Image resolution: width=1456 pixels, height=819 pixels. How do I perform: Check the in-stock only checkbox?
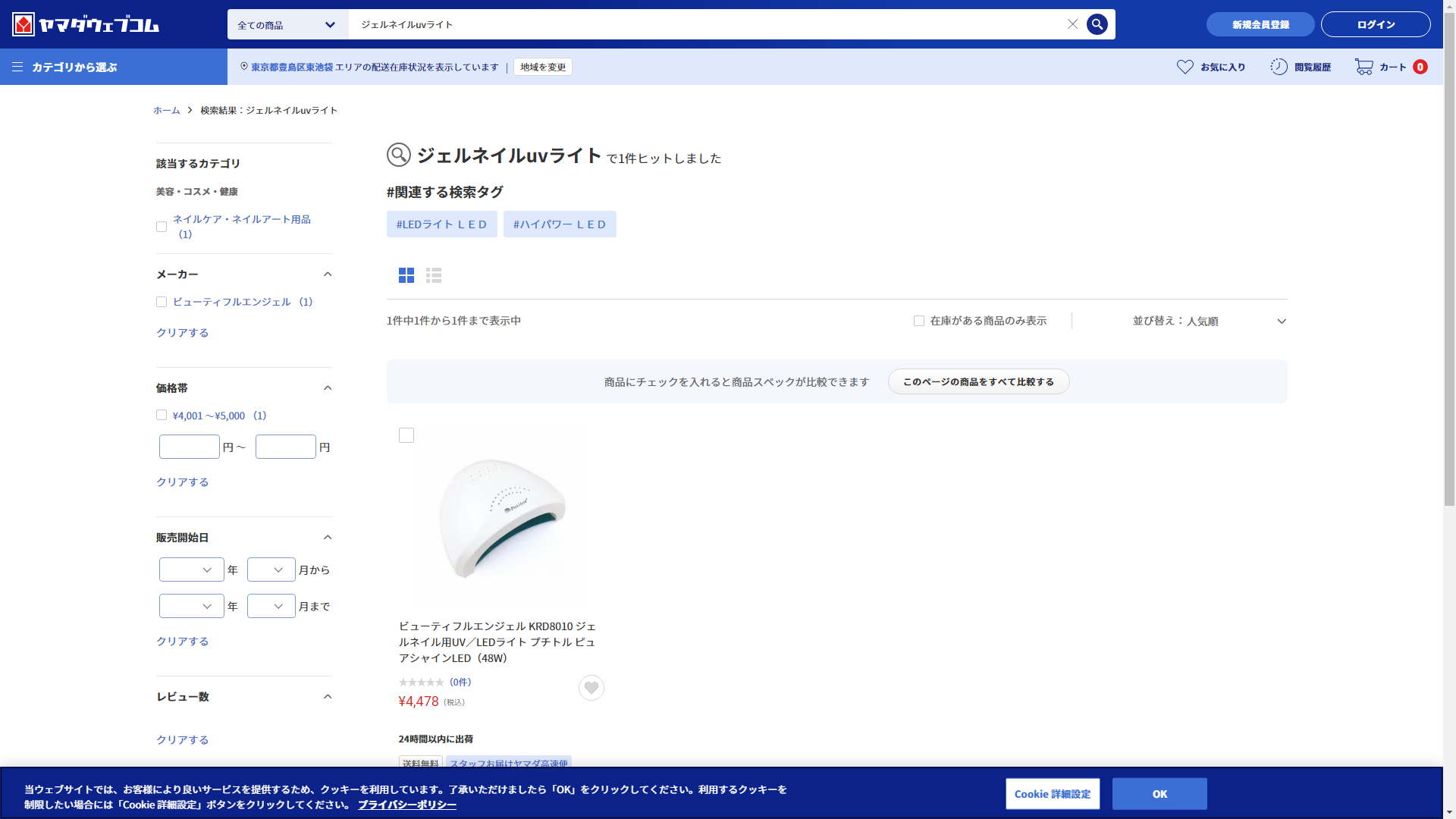click(x=919, y=321)
